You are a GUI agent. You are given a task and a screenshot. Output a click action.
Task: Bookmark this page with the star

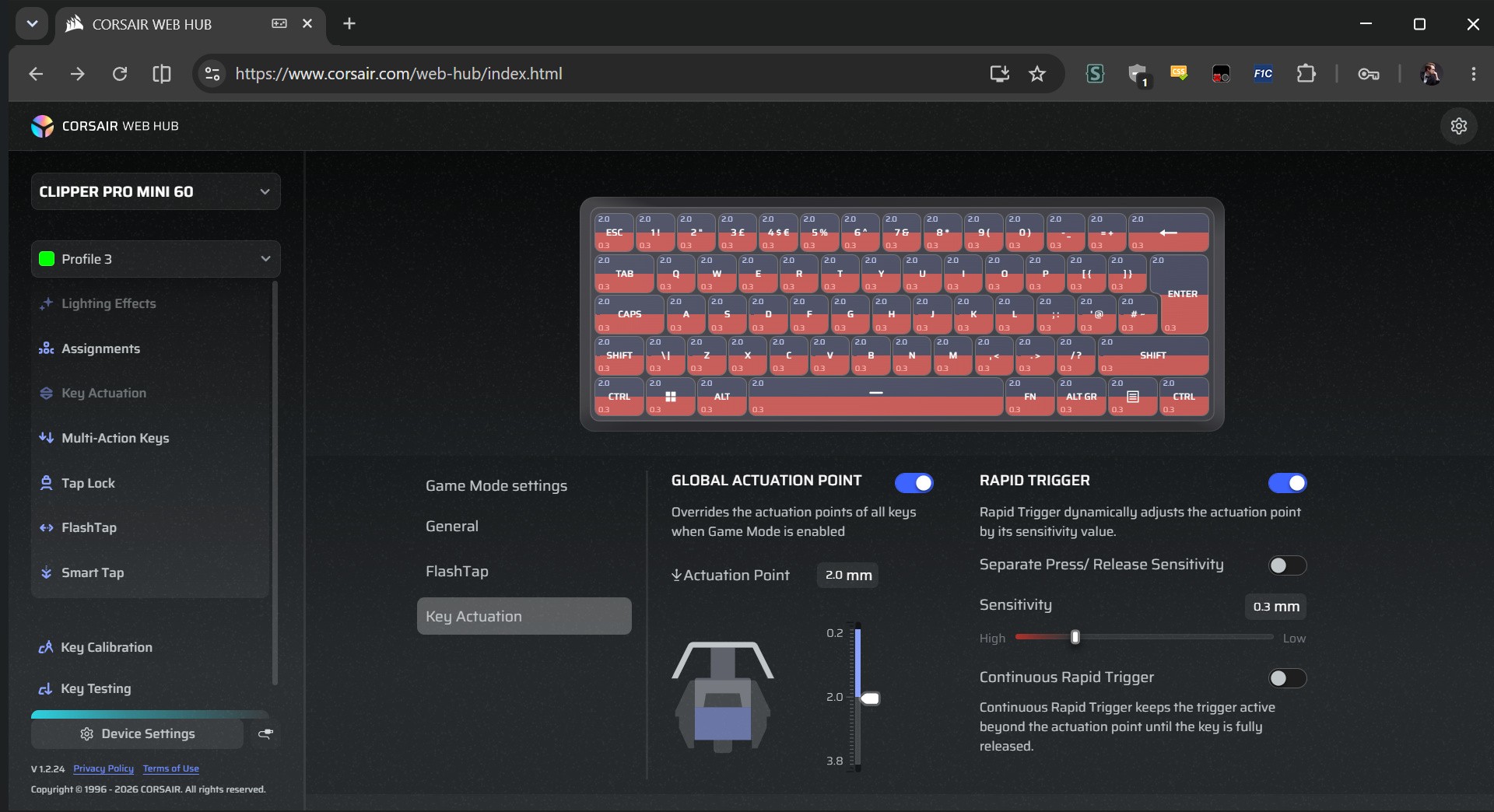(1037, 74)
